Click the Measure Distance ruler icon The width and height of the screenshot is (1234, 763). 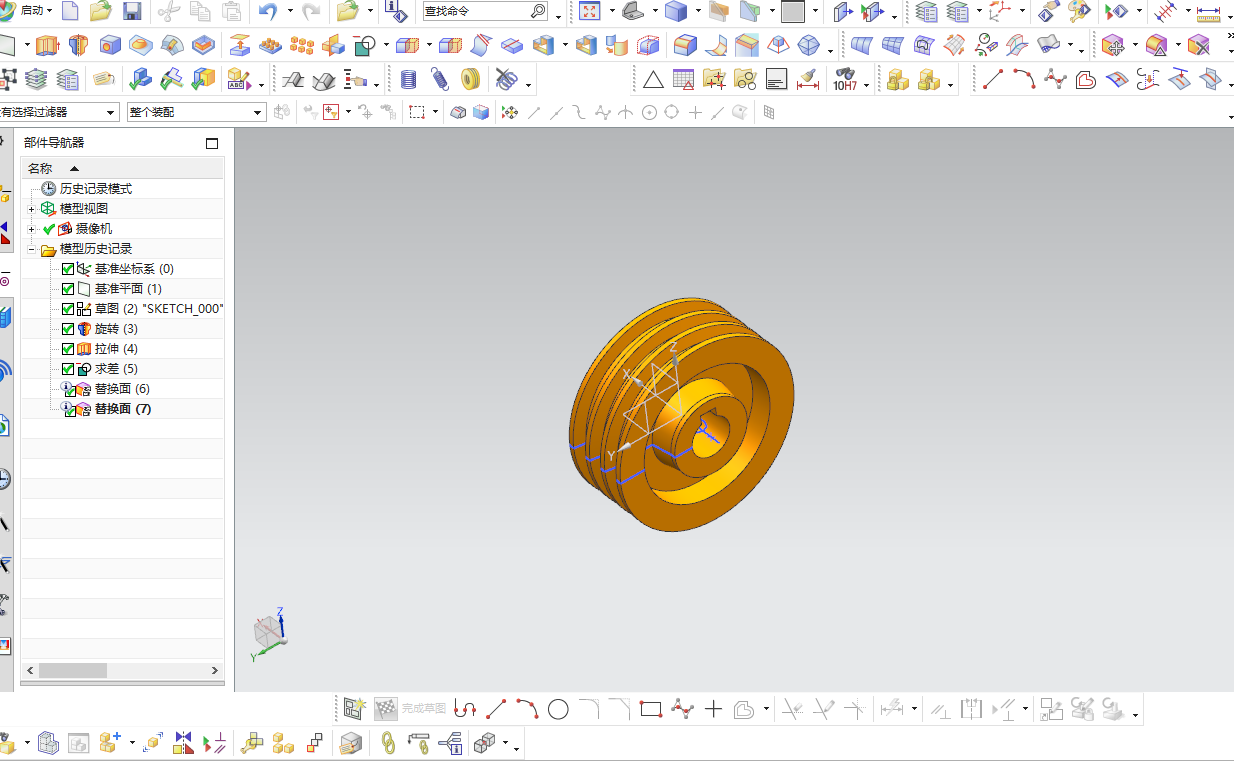(x=1208, y=13)
